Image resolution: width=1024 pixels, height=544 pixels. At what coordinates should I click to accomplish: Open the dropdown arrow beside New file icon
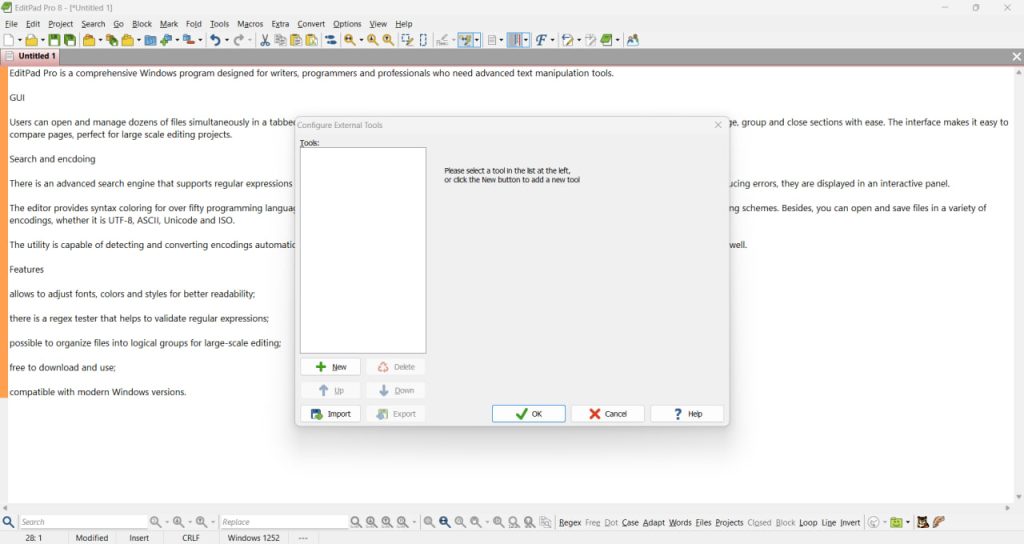(20, 40)
